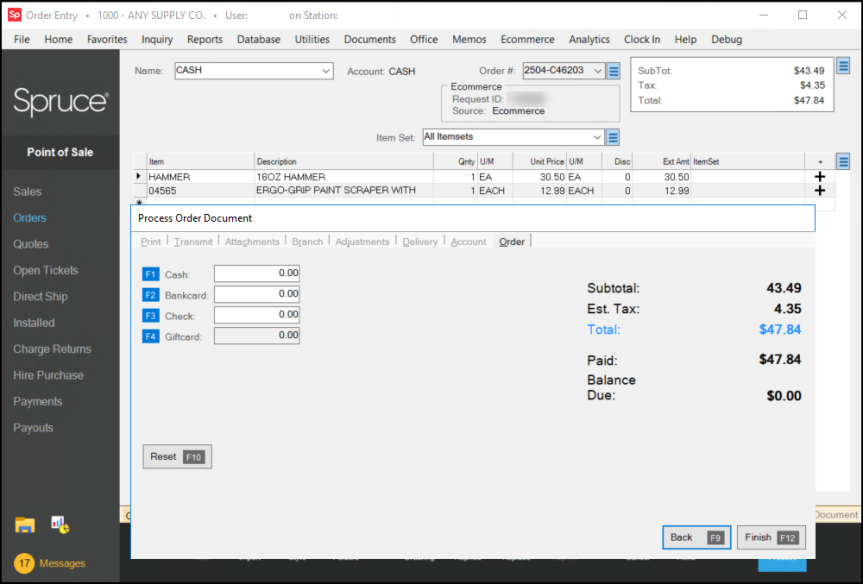The image size is (863, 584).
Task: Expand the Name dropdown showing CASH
Action: point(326,71)
